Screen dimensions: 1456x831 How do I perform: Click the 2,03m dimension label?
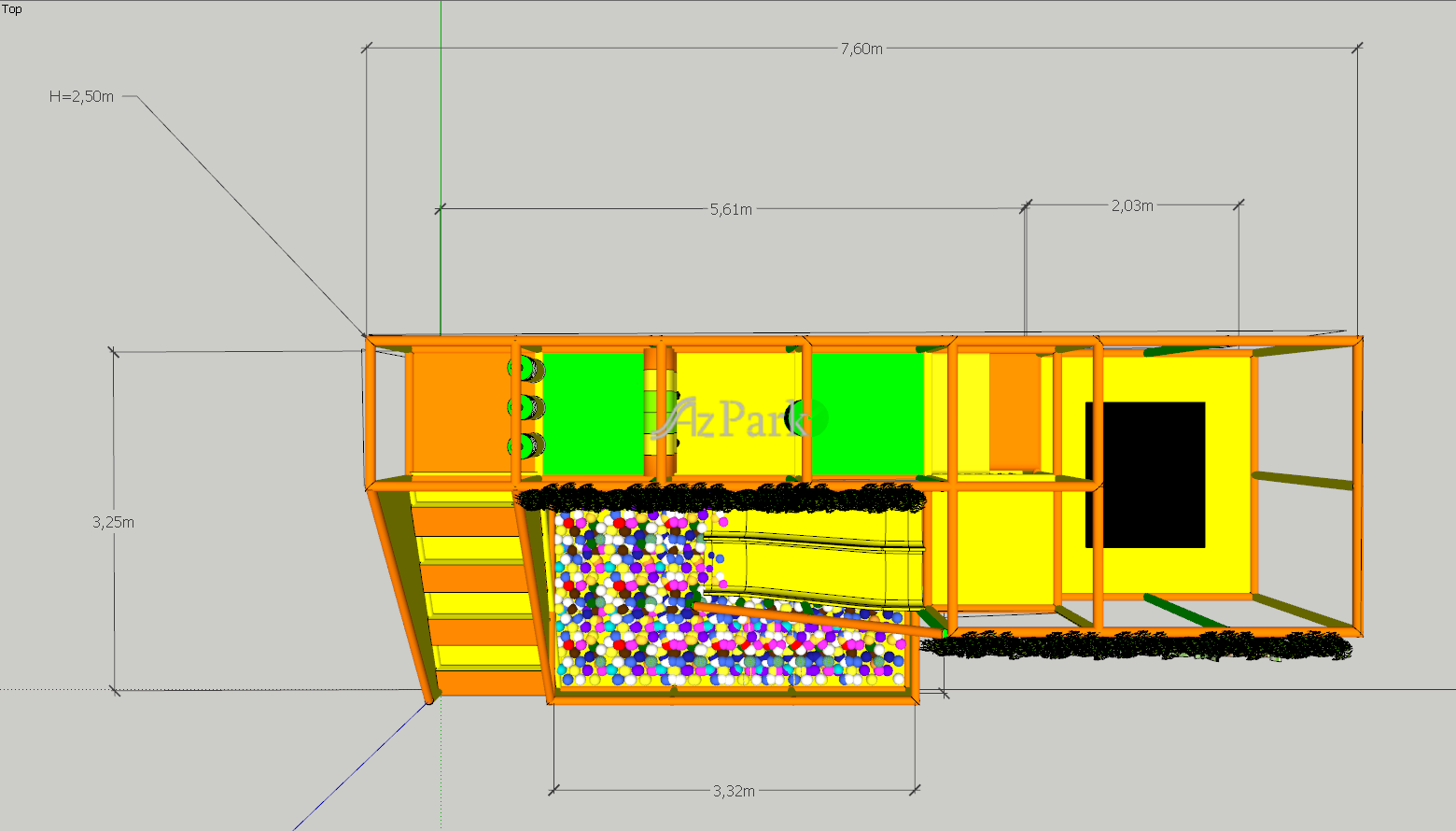(x=1131, y=205)
